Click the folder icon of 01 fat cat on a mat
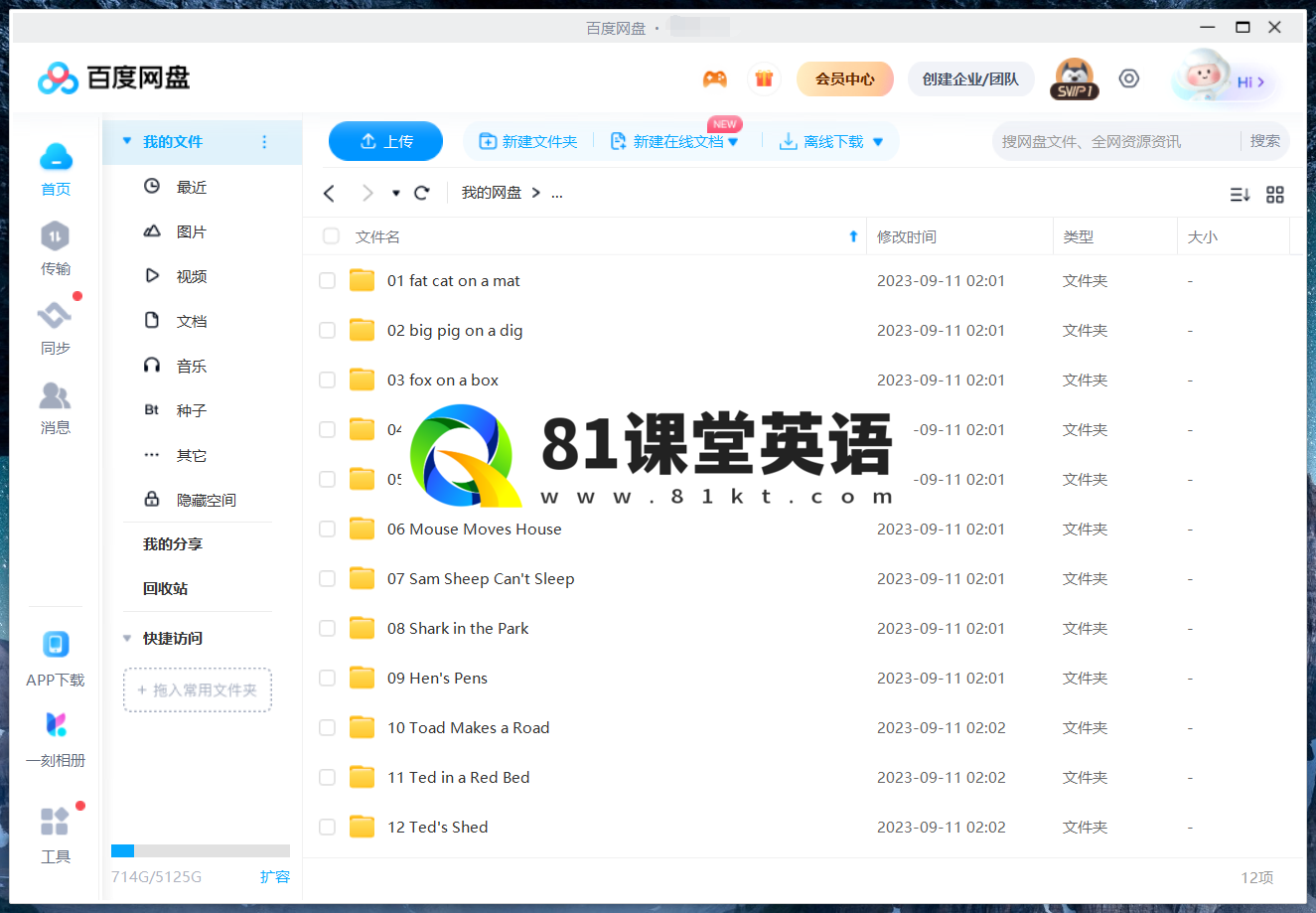Screen dimensions: 1316x913 click(x=362, y=280)
